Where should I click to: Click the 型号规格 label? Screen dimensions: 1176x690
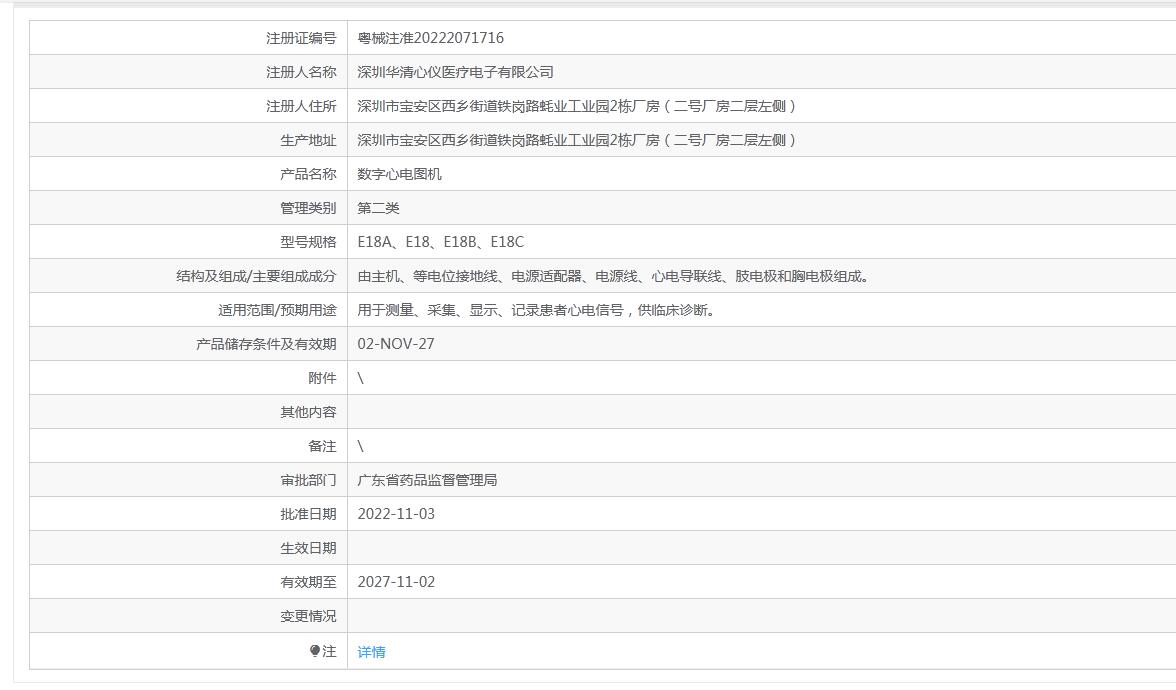coord(308,242)
